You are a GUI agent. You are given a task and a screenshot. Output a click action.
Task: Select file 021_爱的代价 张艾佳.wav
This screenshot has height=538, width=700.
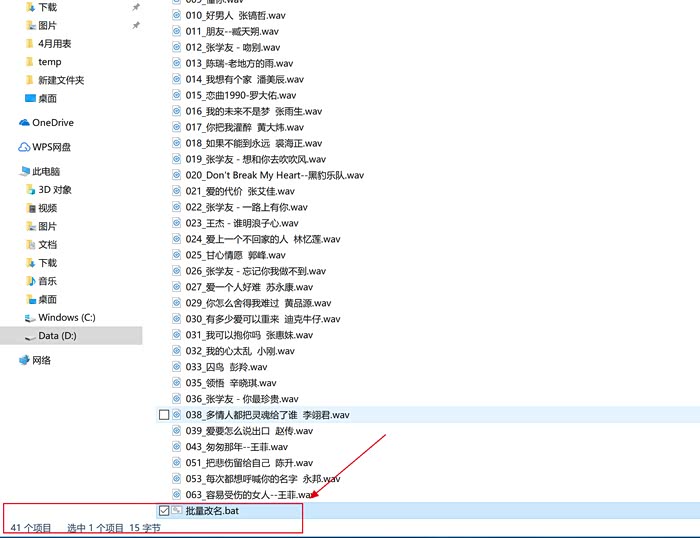[240, 191]
